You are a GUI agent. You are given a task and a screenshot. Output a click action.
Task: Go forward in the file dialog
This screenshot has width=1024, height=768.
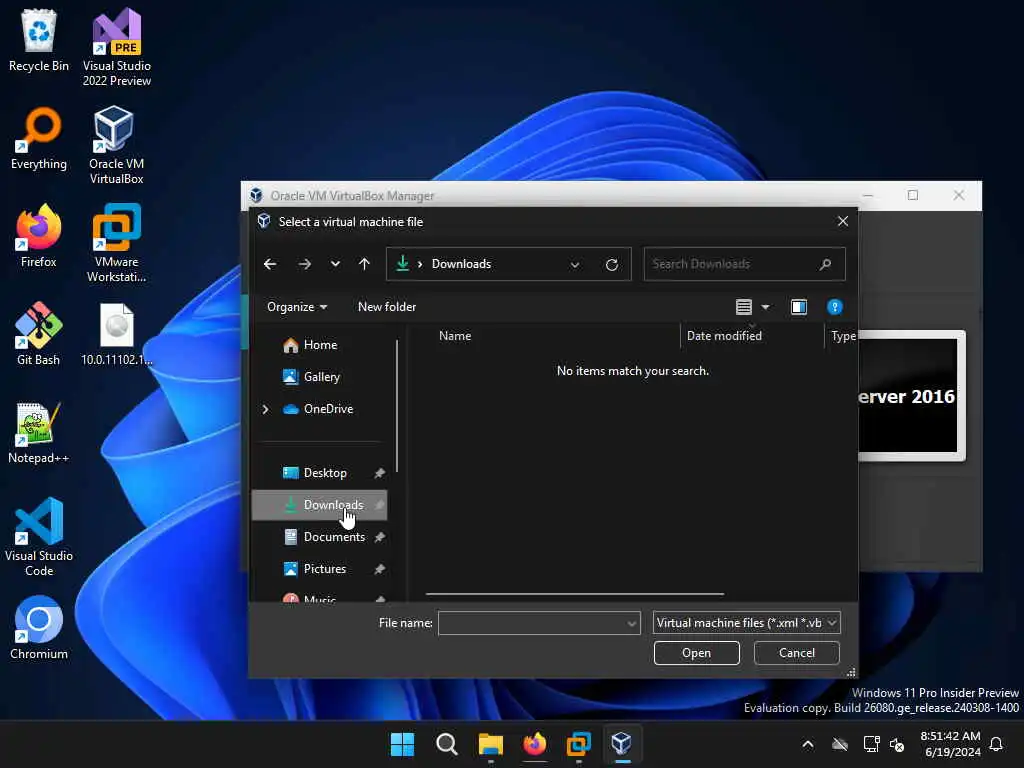pos(304,264)
